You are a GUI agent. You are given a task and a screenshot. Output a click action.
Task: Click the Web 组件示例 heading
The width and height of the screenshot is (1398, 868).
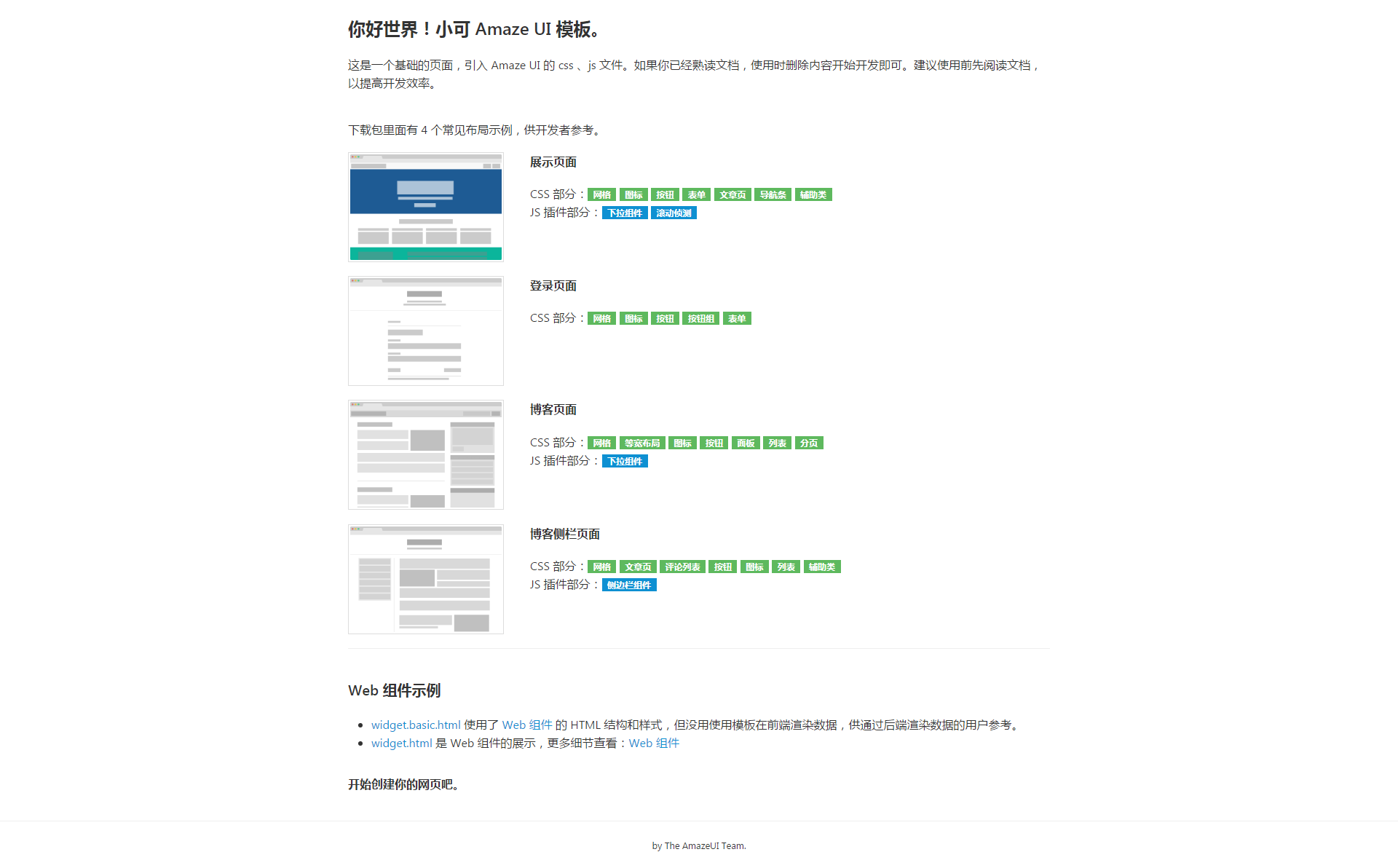(x=395, y=690)
